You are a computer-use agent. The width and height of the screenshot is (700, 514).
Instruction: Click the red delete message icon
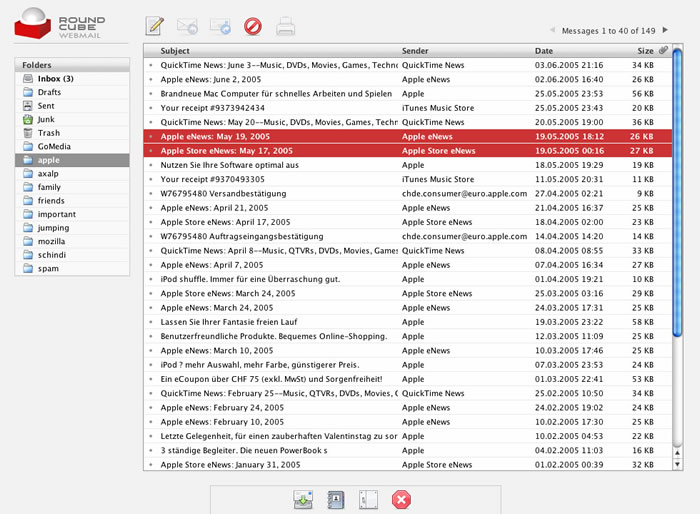pyautogui.click(x=253, y=26)
